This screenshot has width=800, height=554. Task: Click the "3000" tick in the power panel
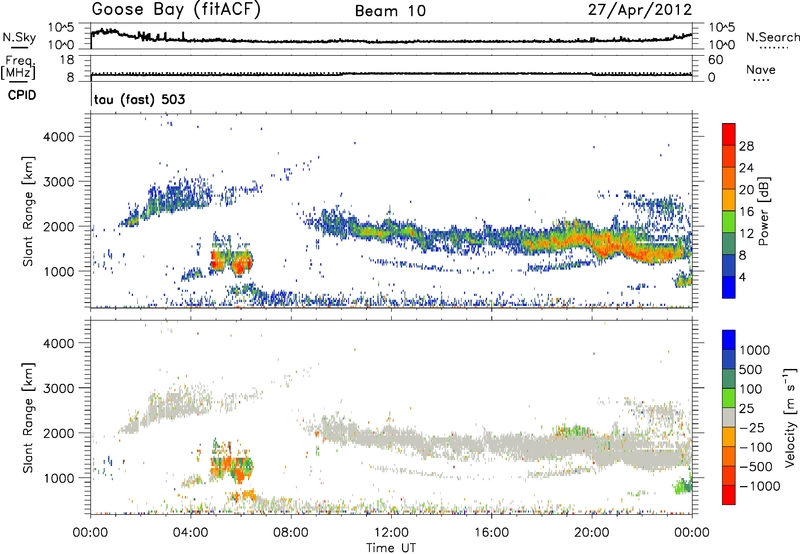pos(59,182)
